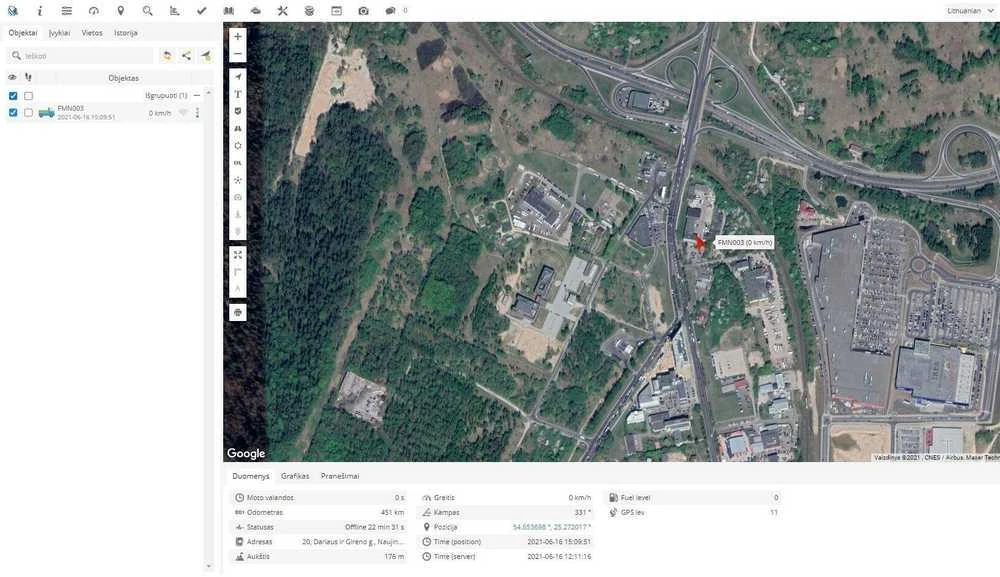1000x577 pixels.
Task: Toggle the routes road map tool
Action: tap(238, 128)
